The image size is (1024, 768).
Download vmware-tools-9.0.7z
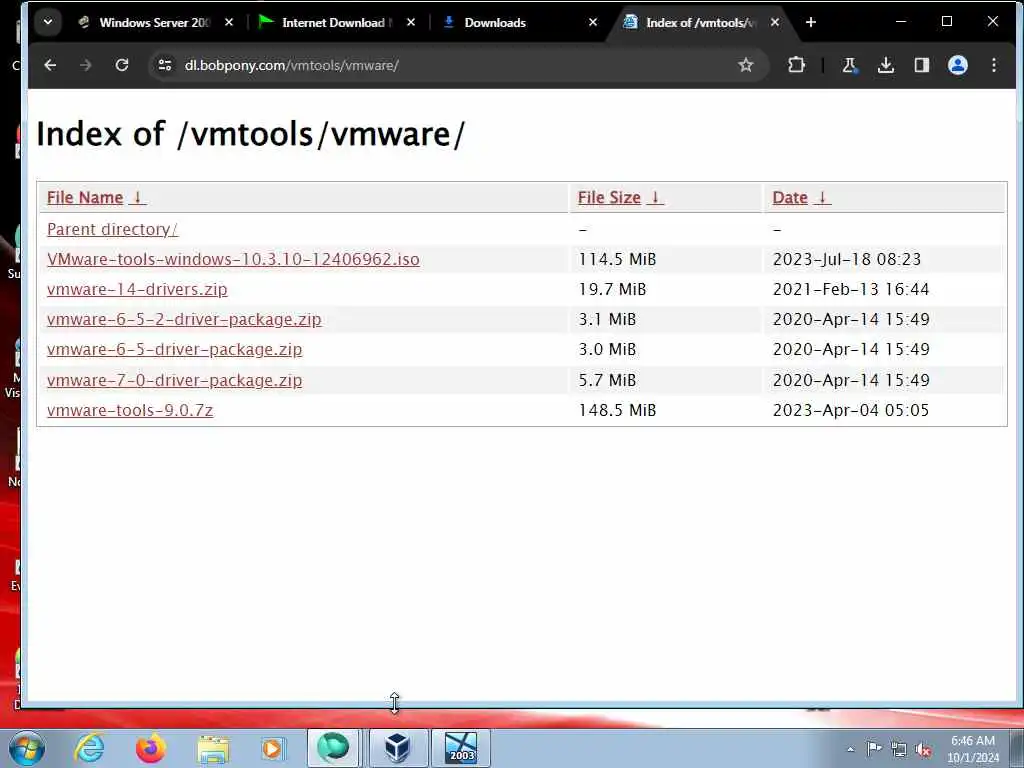tap(130, 410)
